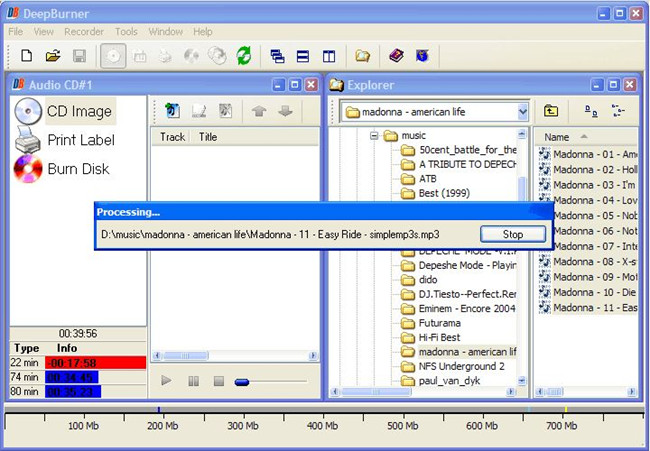Open the Print Label section

[x=64, y=140]
